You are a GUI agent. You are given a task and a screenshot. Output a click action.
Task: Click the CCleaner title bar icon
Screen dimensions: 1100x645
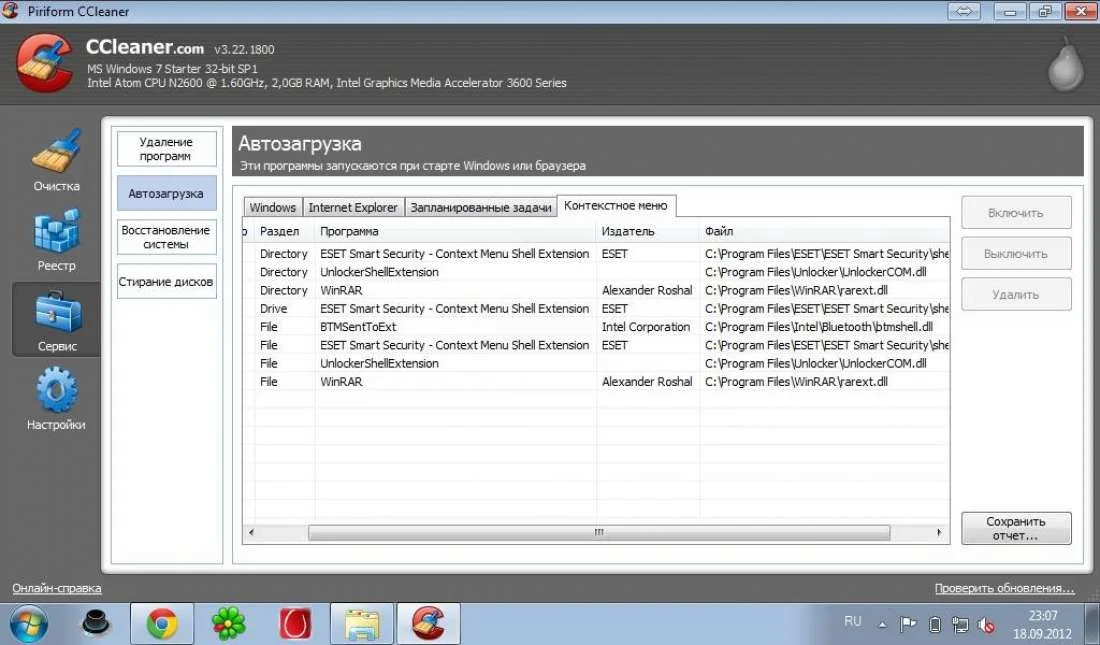11,11
